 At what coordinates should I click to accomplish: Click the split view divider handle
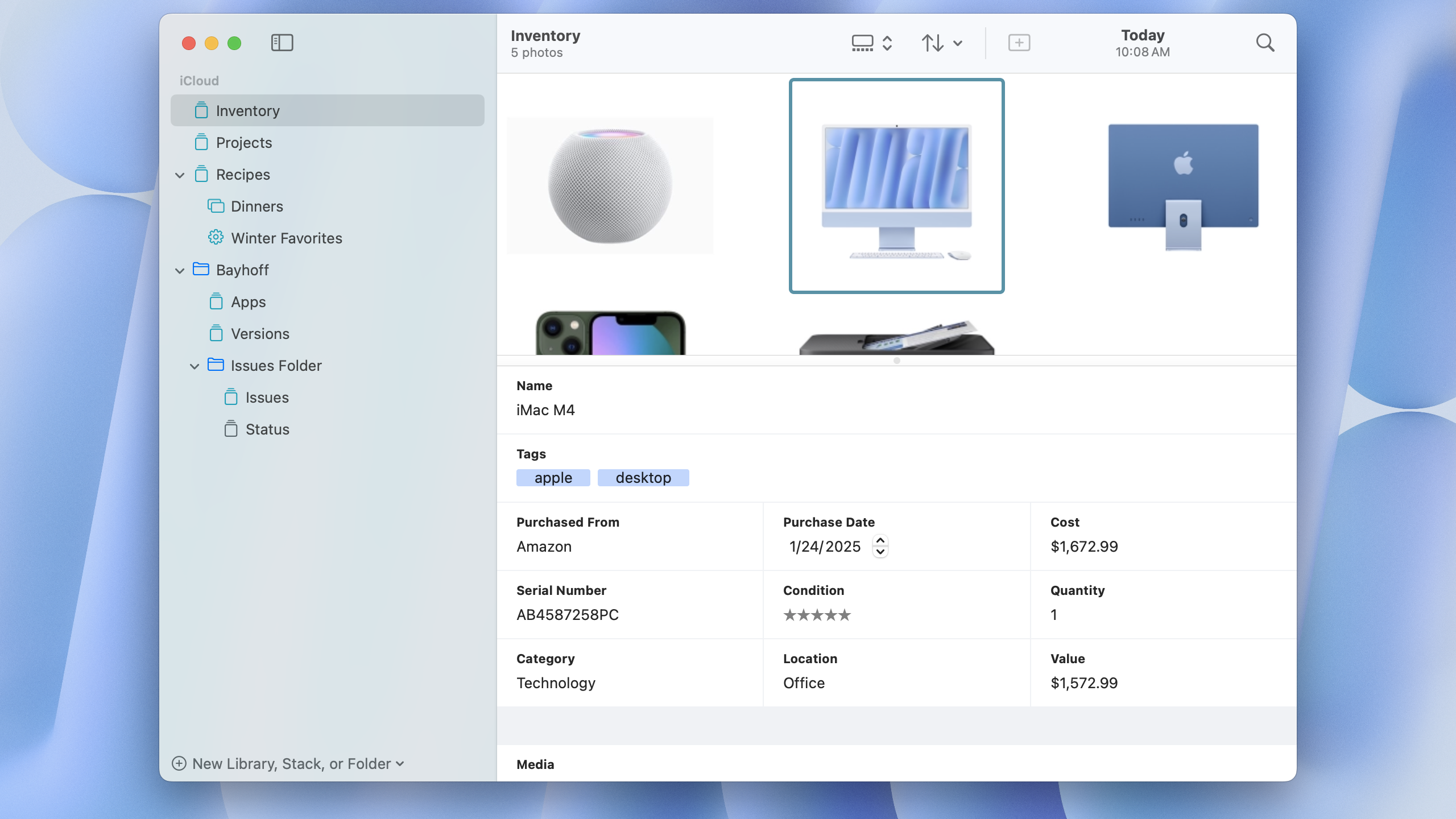click(897, 361)
